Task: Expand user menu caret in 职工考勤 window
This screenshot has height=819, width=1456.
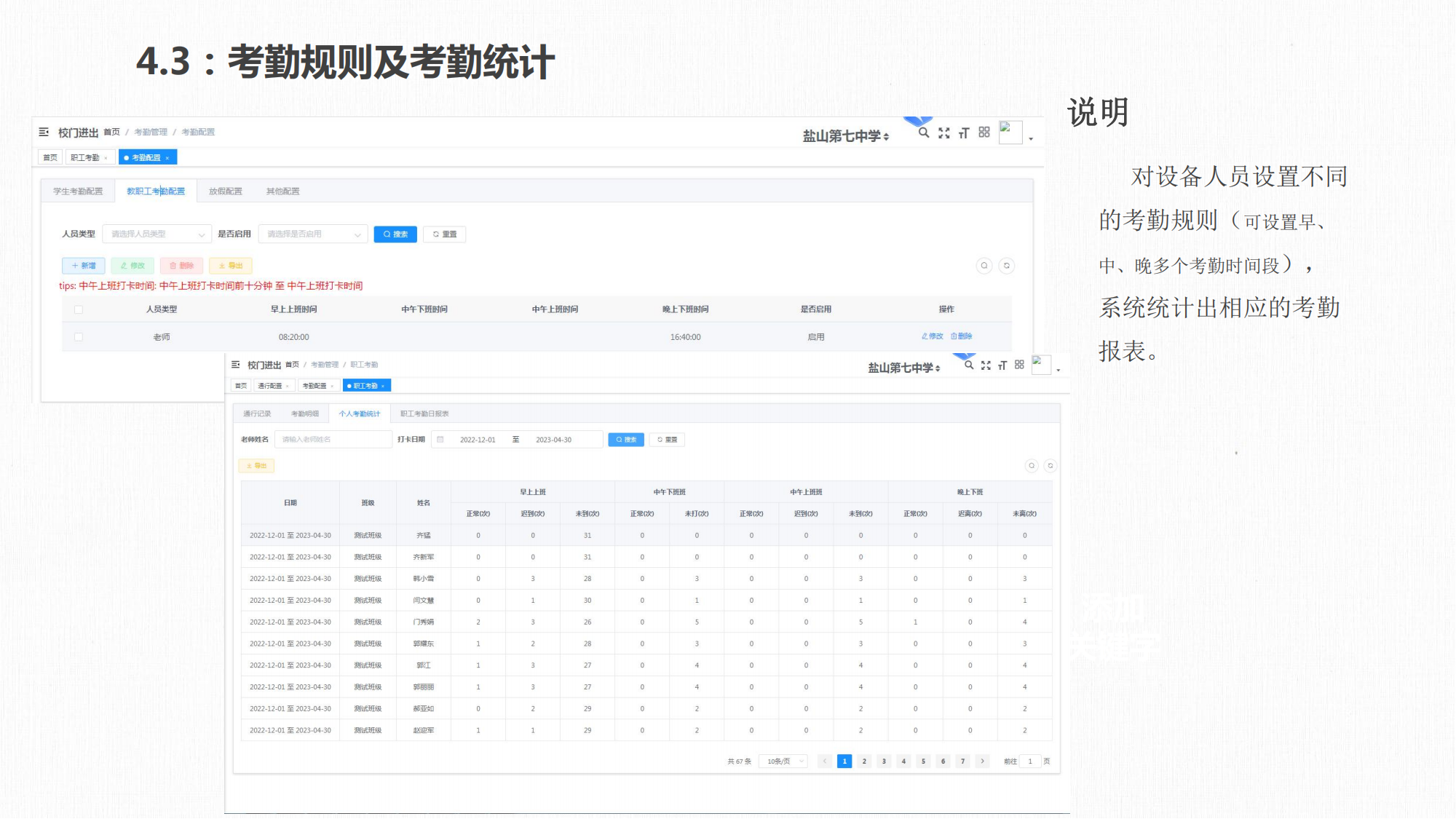Action: coord(1059,370)
